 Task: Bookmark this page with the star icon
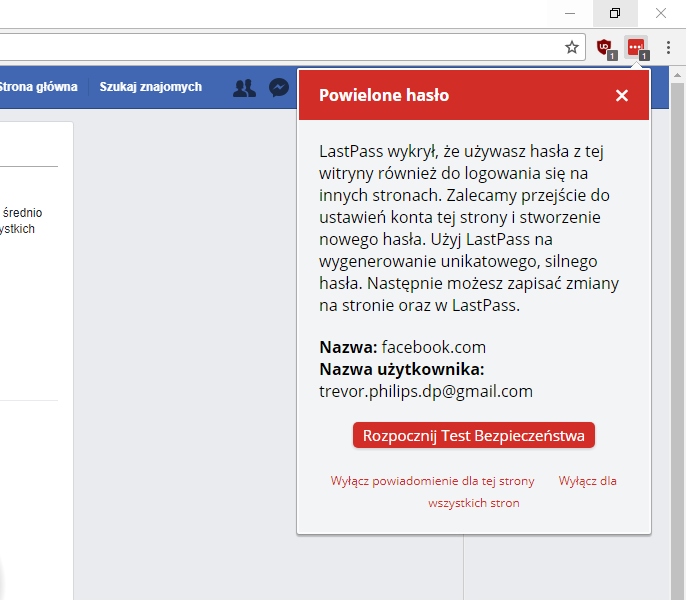click(572, 47)
